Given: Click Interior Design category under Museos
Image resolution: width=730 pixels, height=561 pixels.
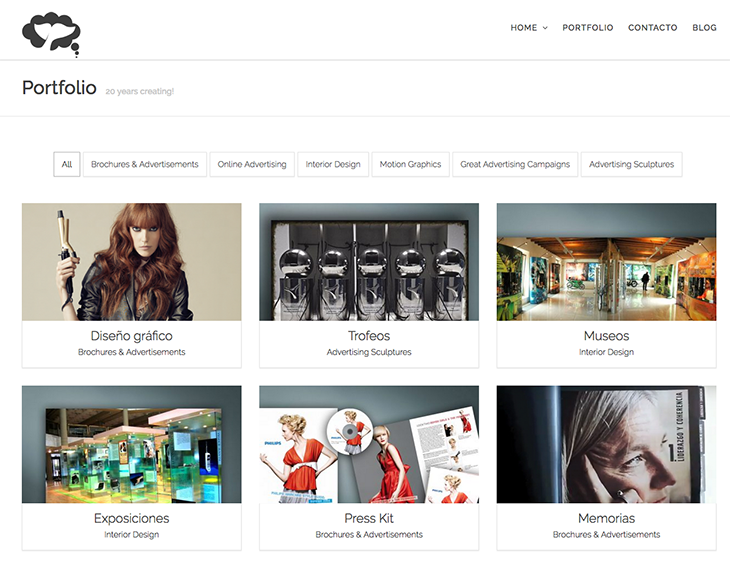Looking at the screenshot, I should (x=606, y=352).
